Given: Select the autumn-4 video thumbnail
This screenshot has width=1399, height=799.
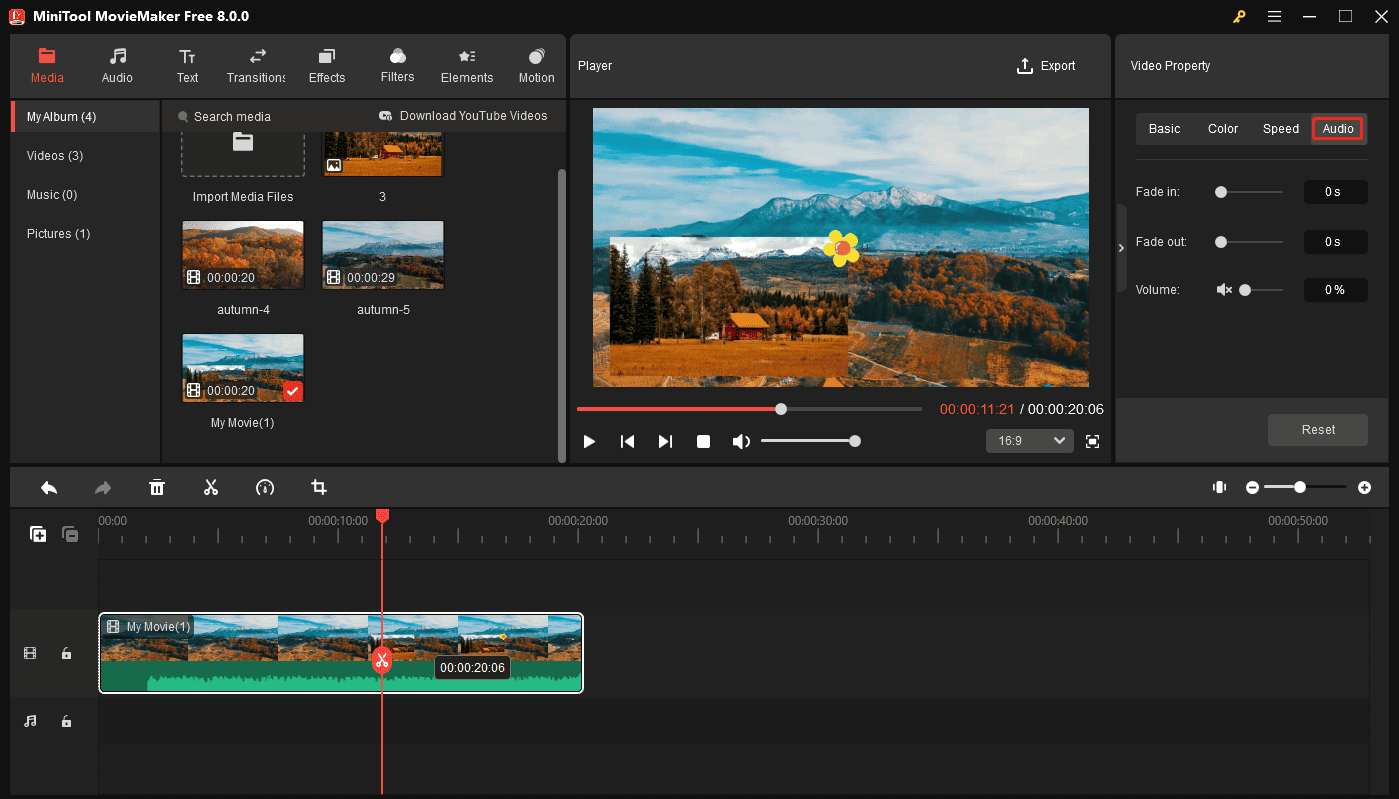Looking at the screenshot, I should click(x=243, y=255).
